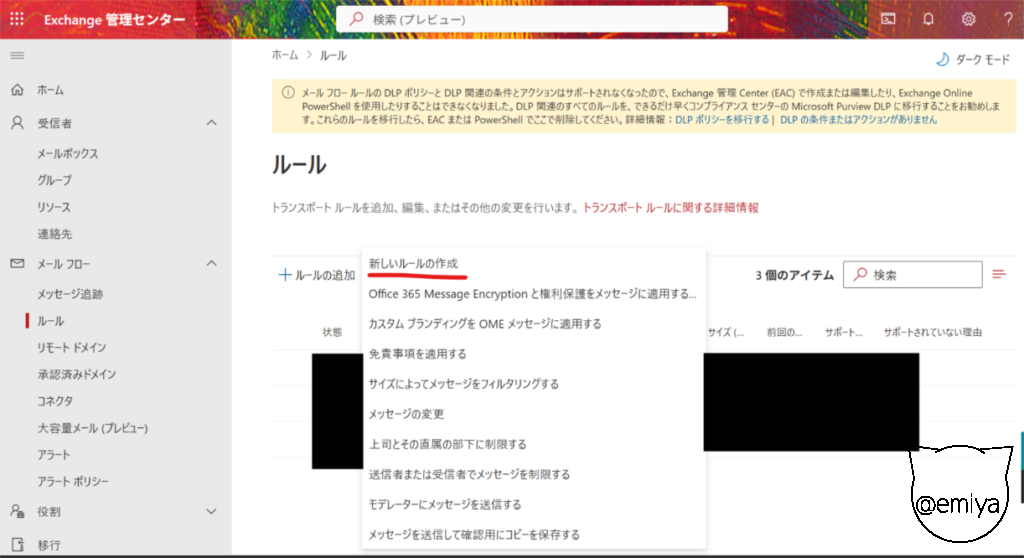
Task: Open the app launcher waffle icon
Action: click(x=17, y=19)
